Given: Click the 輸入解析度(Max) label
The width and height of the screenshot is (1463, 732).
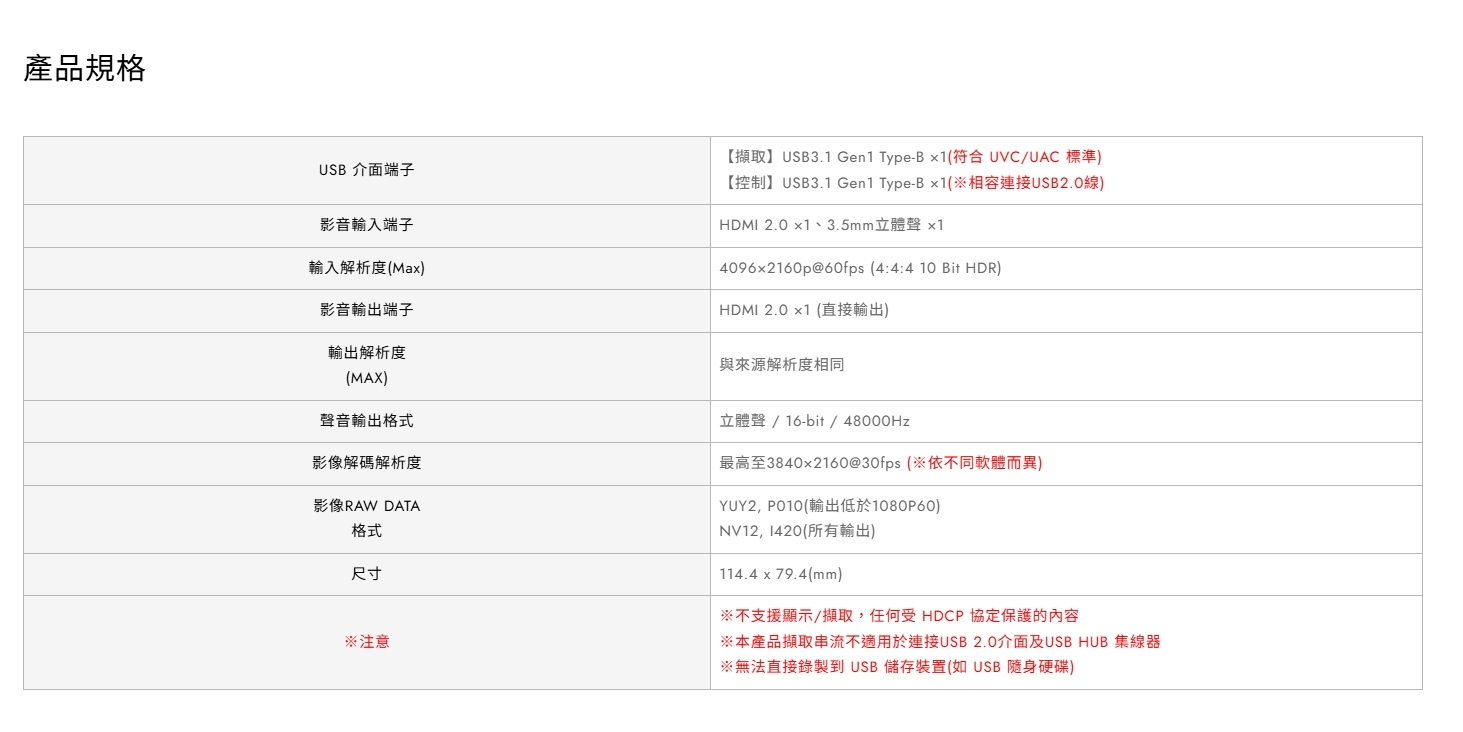Looking at the screenshot, I should (x=366, y=268).
